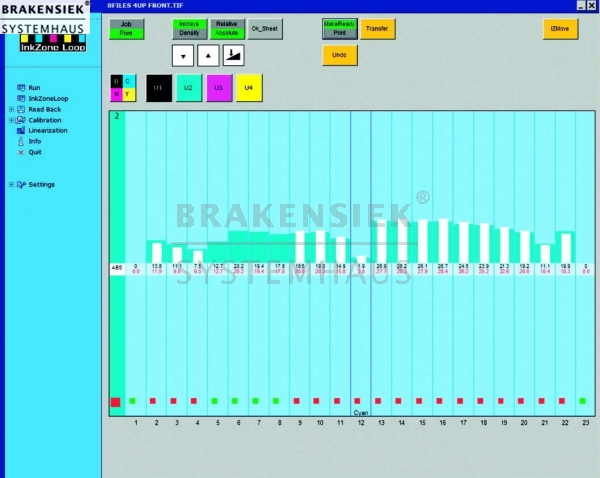This screenshot has height=478, width=600.
Task: Toggle the Inkkeys / Density switch
Action: 189,29
